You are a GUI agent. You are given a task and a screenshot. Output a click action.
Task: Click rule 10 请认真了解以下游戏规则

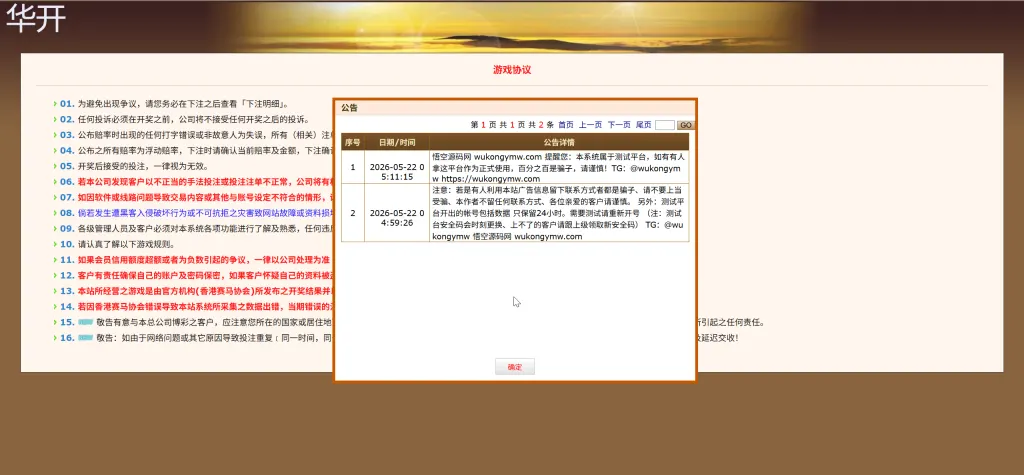click(128, 244)
